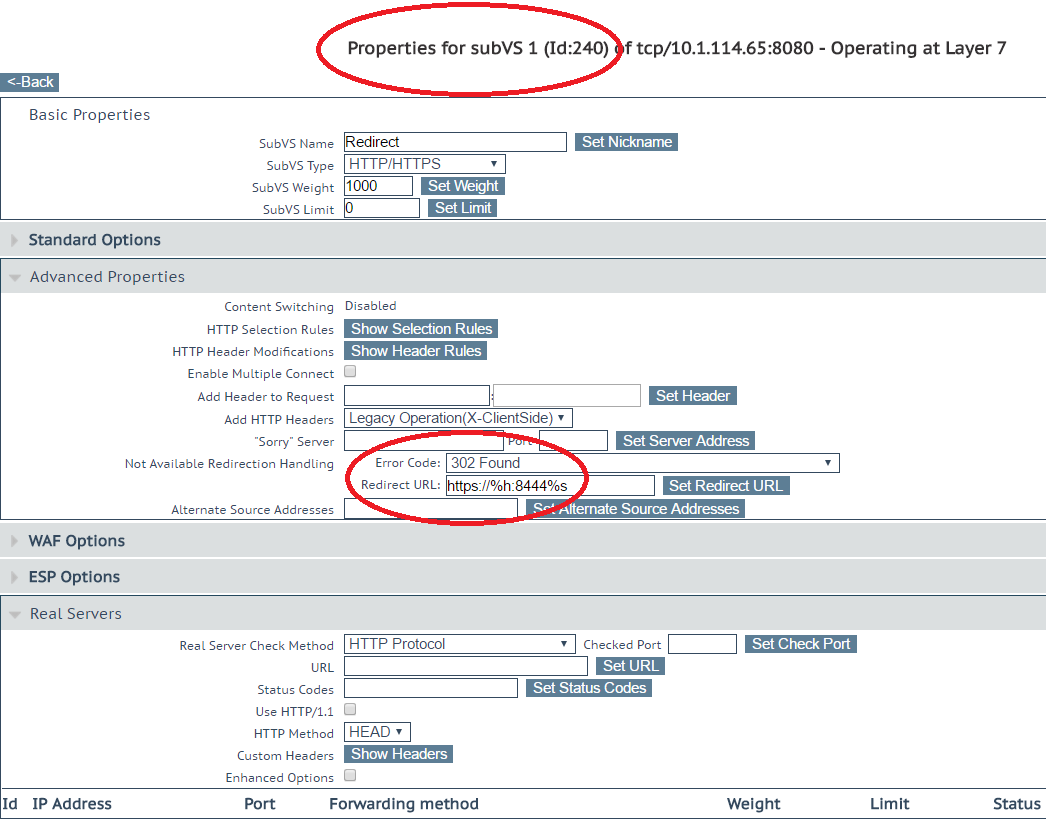Enable the Multiple Connect checkbox
Image resolution: width=1046 pixels, height=824 pixels.
click(x=350, y=372)
